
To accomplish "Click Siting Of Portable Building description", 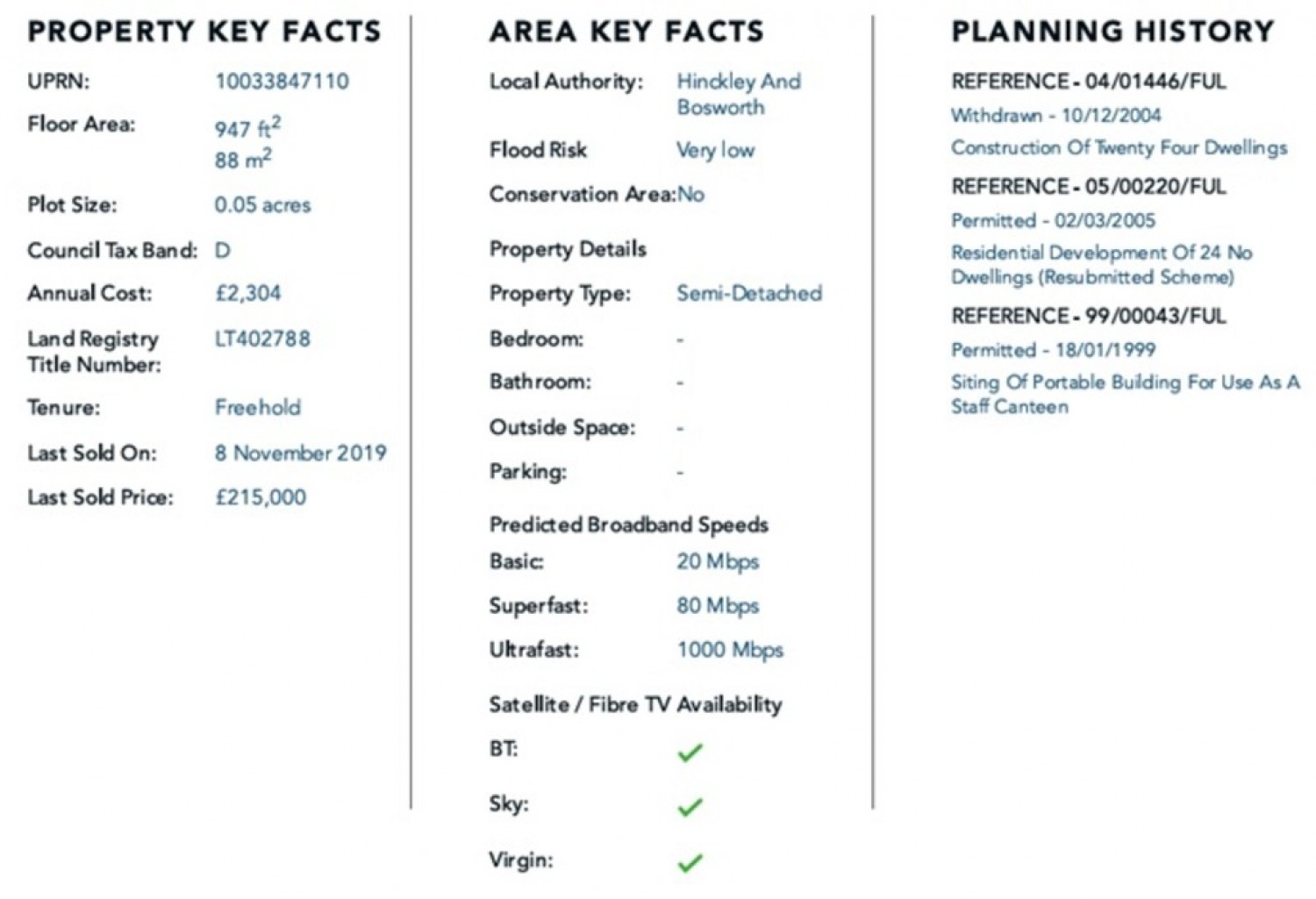I will 1124,394.
